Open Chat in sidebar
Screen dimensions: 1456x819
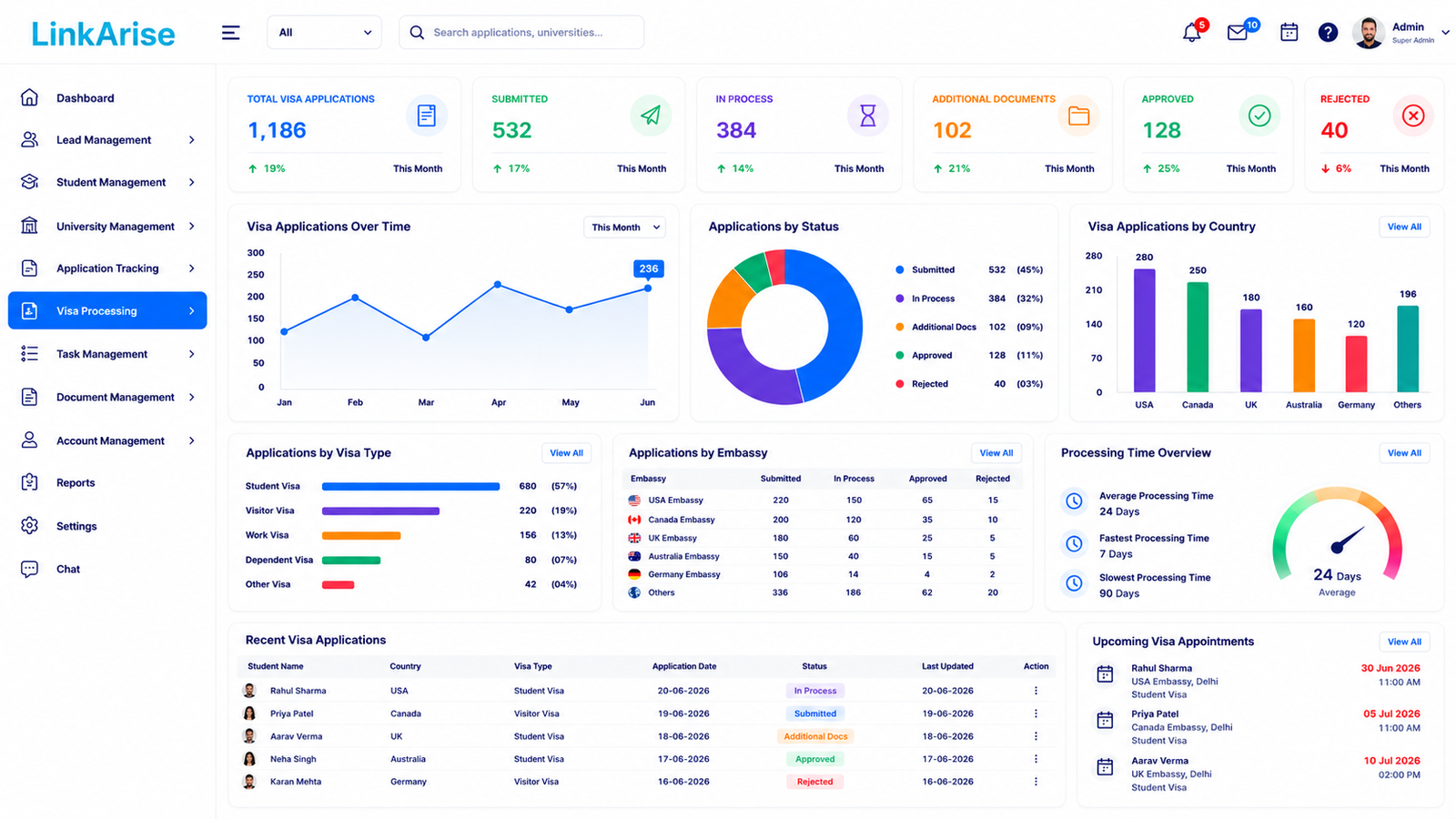click(68, 569)
